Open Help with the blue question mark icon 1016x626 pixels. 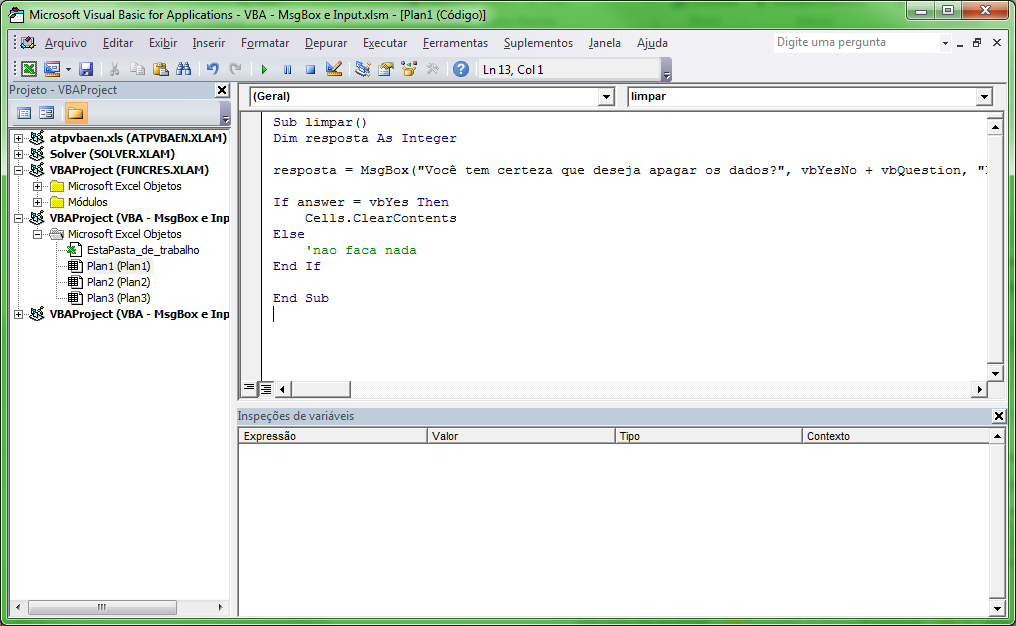(x=461, y=69)
